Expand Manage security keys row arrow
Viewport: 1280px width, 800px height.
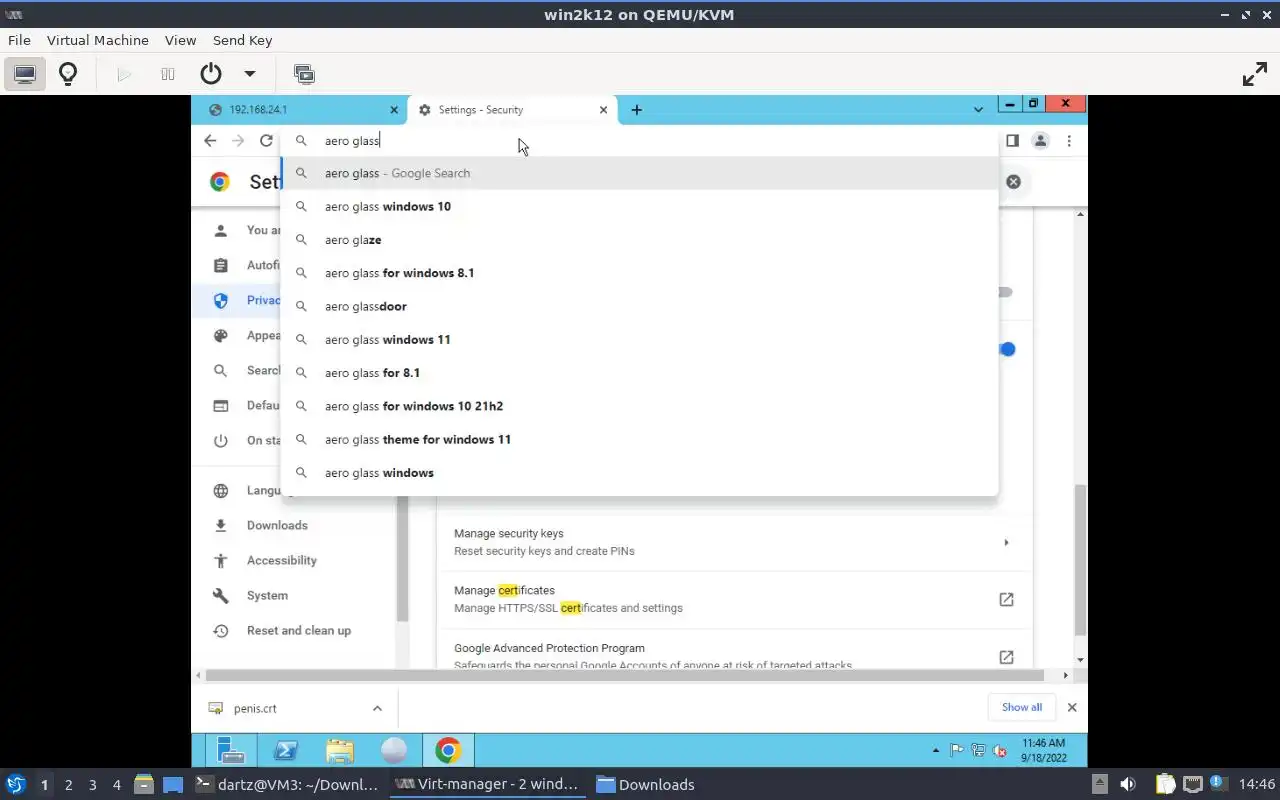click(1006, 542)
